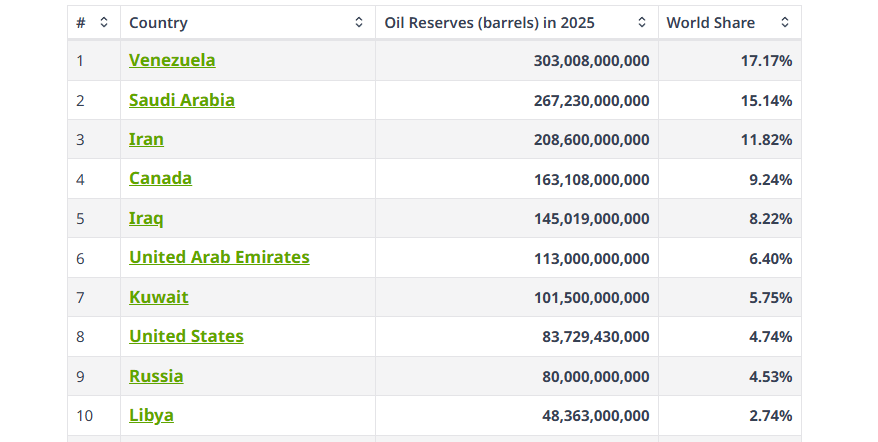This screenshot has width=878, height=442.
Task: Click Venezuela's 303,008,000,000 reserves cell
Action: 591,61
